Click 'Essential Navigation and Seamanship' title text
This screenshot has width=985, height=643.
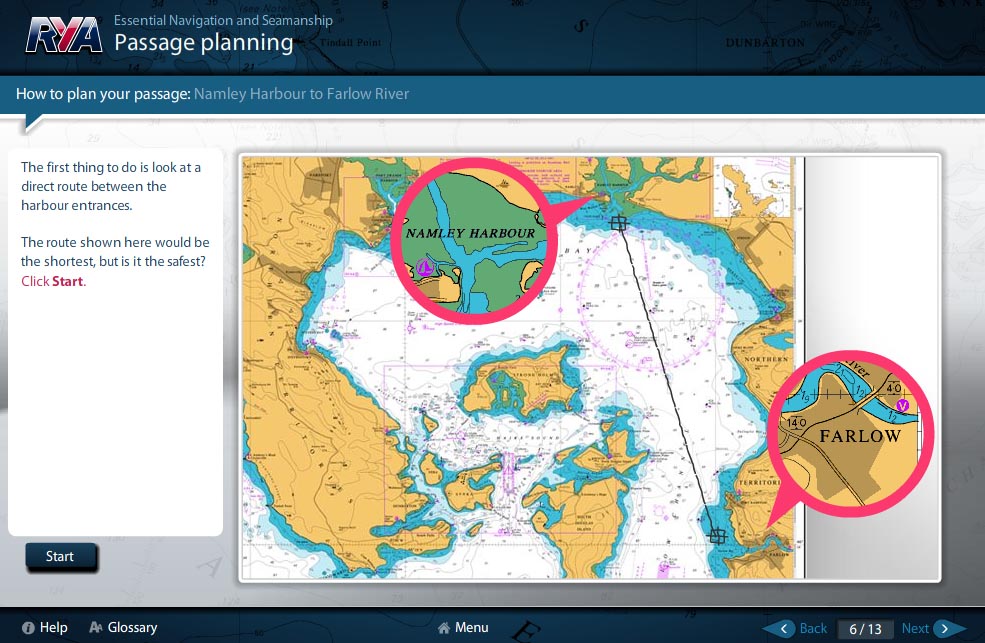pos(223,20)
